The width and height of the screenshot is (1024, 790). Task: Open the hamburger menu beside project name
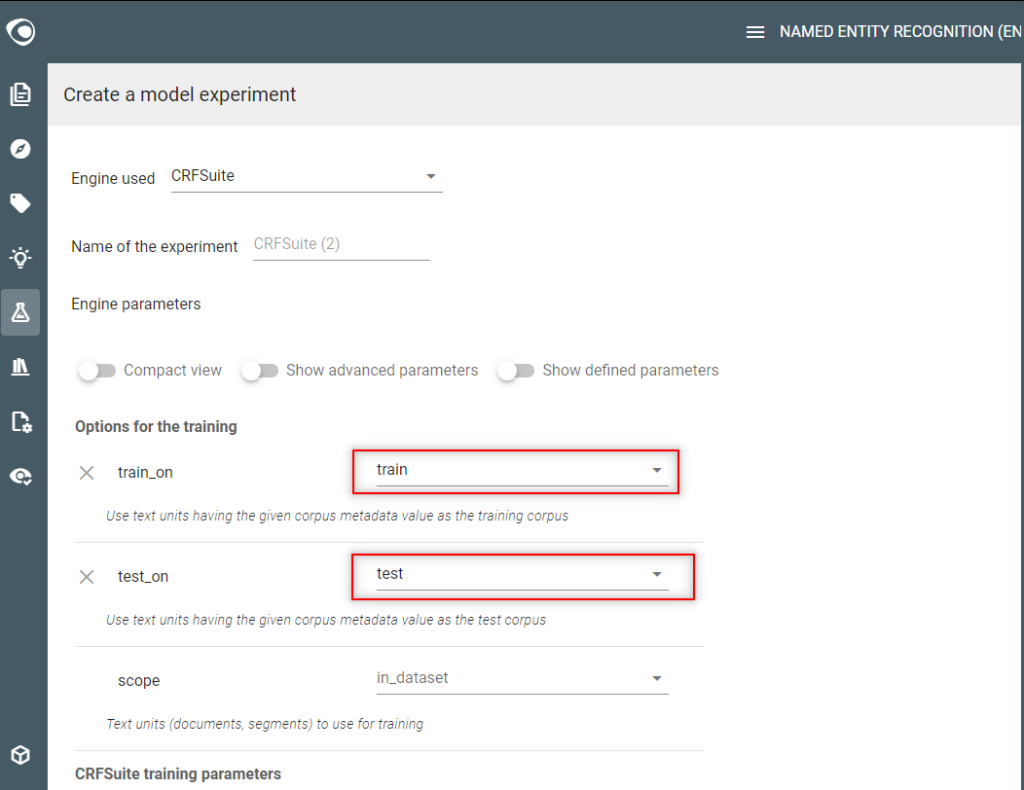(x=755, y=32)
